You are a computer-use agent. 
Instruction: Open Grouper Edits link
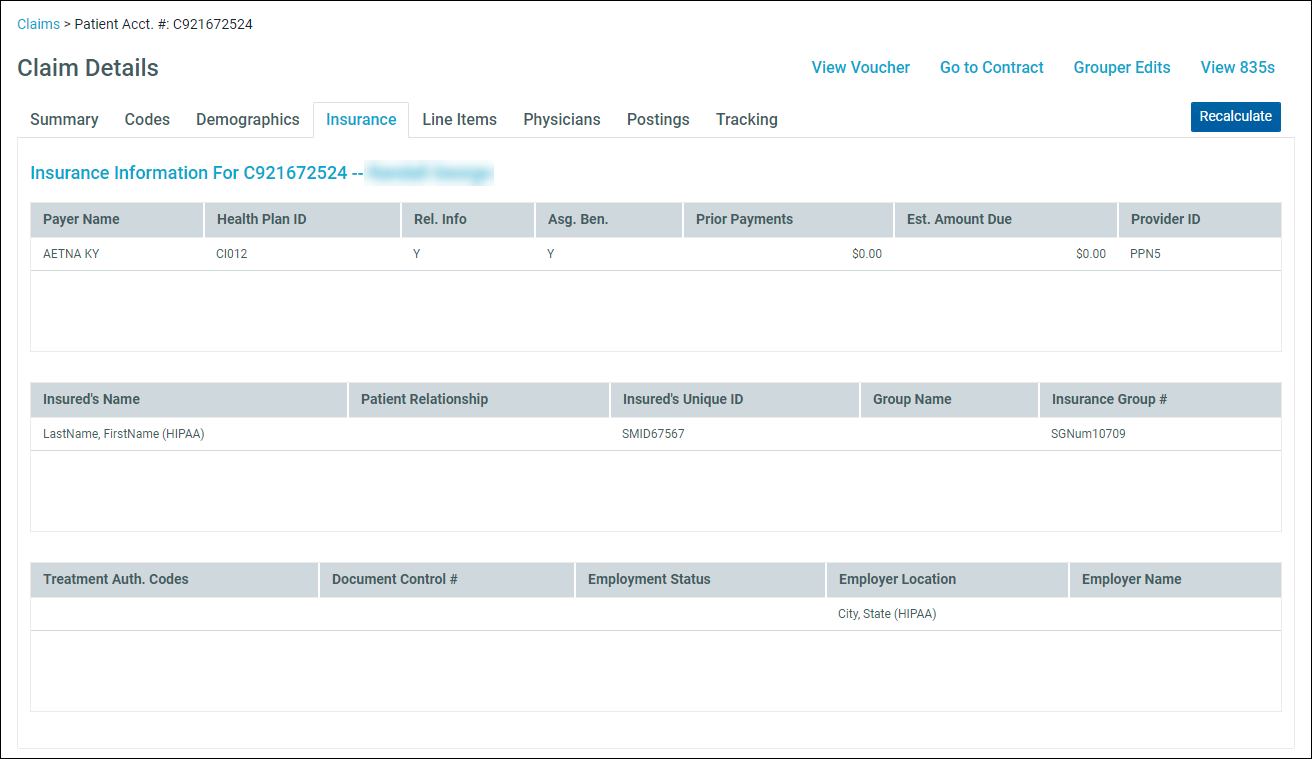1122,68
